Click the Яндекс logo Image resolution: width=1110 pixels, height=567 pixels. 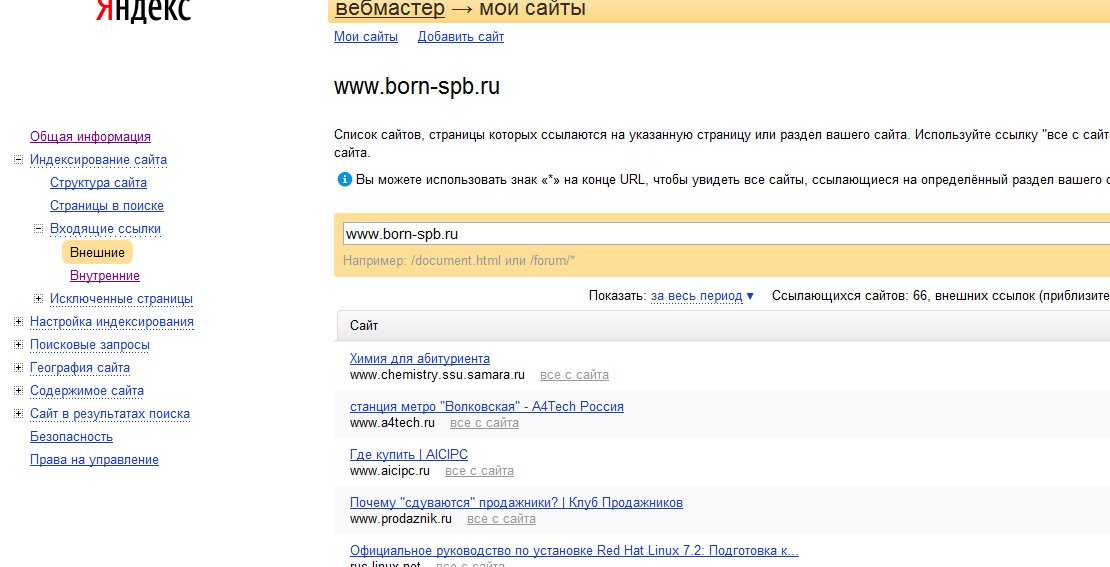143,10
